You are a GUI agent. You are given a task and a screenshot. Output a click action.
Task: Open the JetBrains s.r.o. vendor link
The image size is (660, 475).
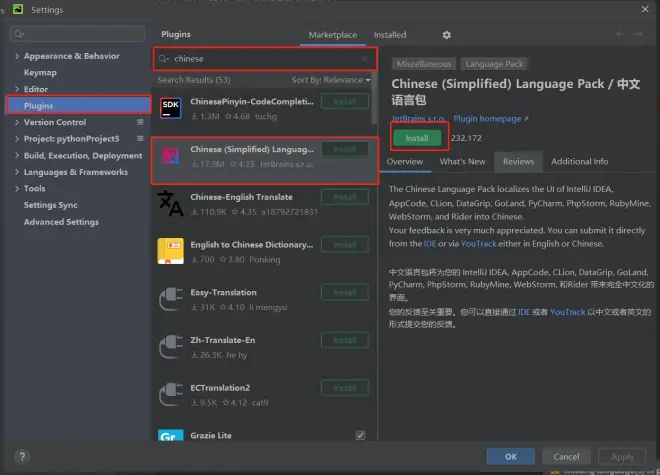tap(418, 119)
